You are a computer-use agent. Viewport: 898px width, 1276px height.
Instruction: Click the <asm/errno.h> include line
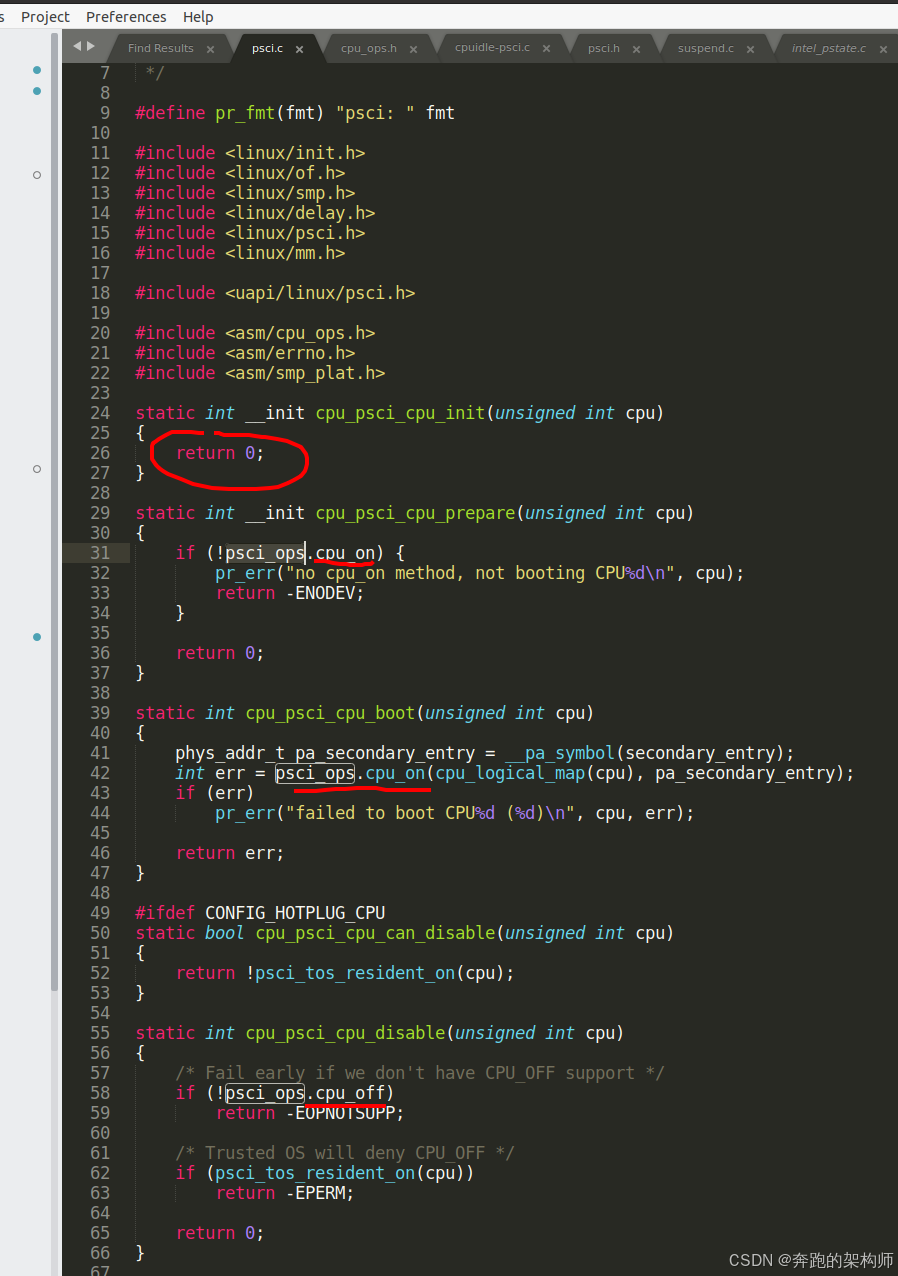click(x=245, y=353)
